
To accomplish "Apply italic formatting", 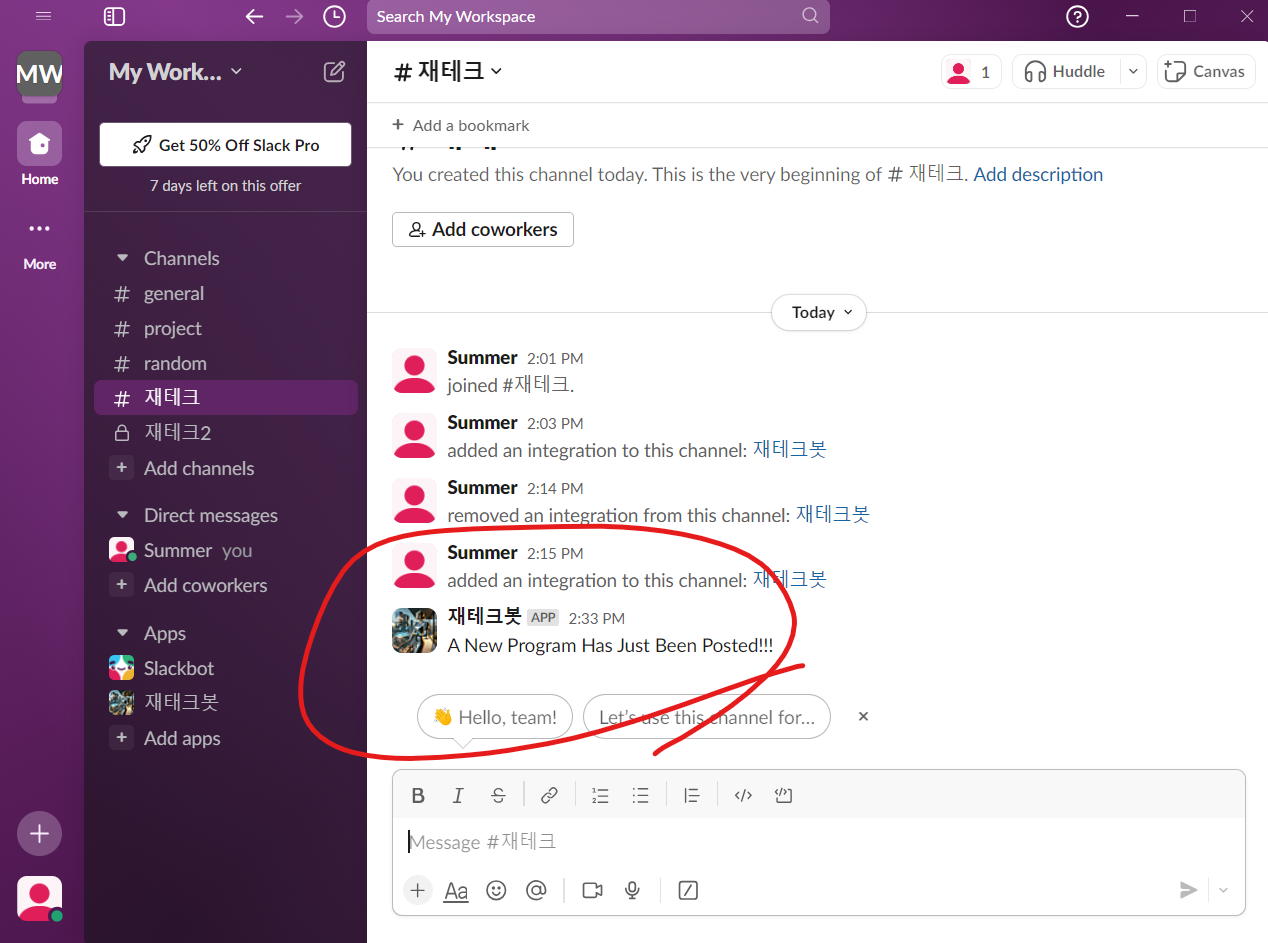I will (458, 795).
